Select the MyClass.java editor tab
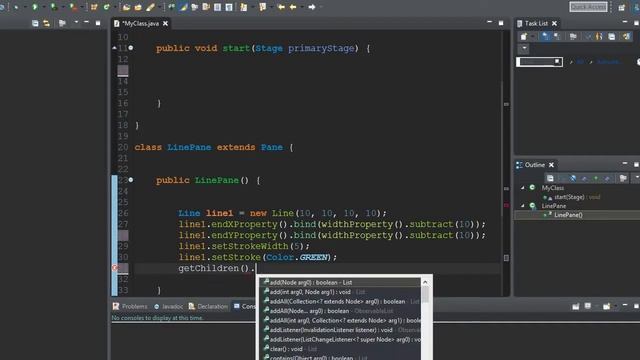Screen dimensions: 640x360 point(140,24)
